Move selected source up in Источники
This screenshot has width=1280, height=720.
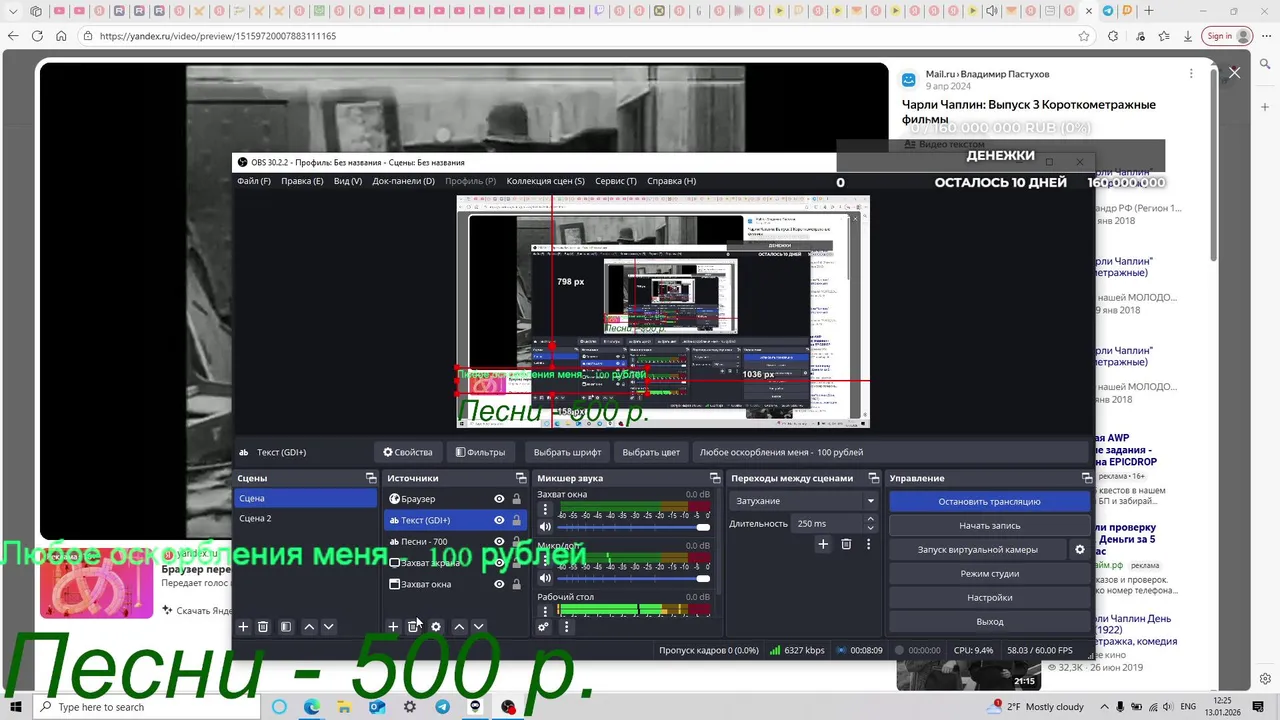coord(459,627)
